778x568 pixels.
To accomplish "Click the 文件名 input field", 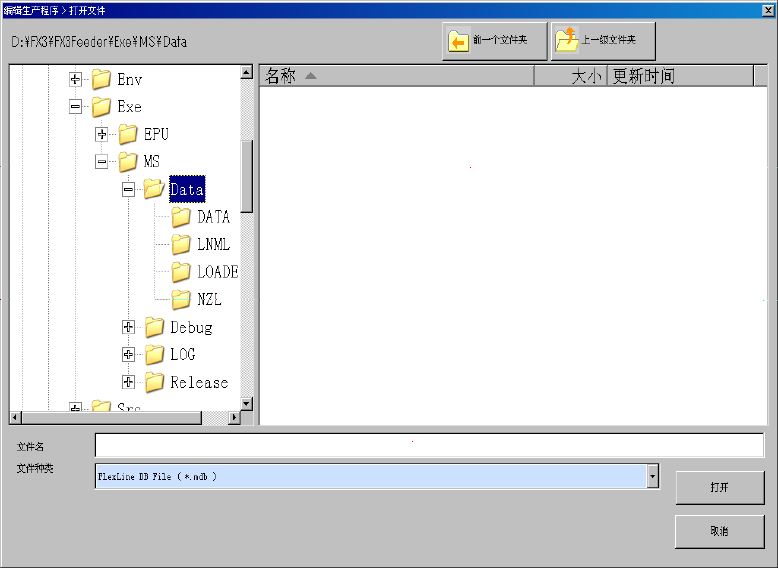I will tap(429, 445).
